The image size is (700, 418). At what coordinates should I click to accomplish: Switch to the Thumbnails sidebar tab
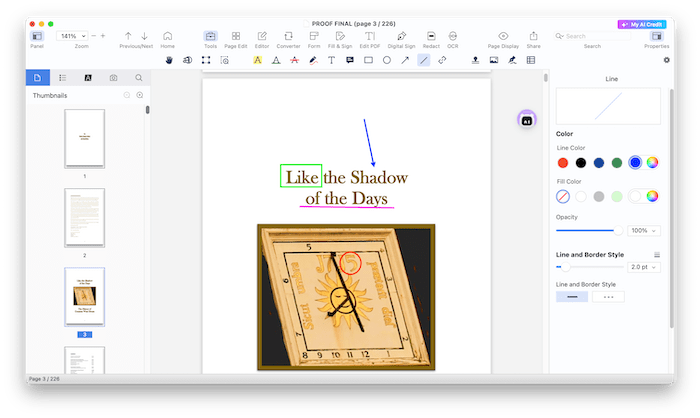(x=38, y=78)
